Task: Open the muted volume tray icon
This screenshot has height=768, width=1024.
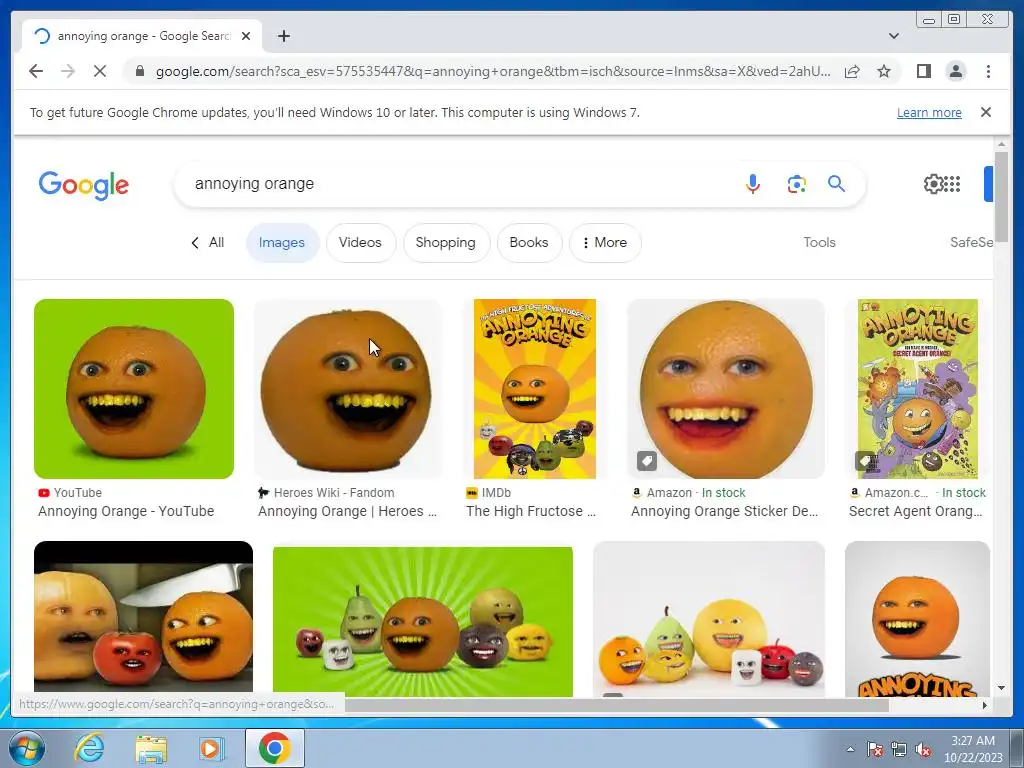Action: [923, 750]
